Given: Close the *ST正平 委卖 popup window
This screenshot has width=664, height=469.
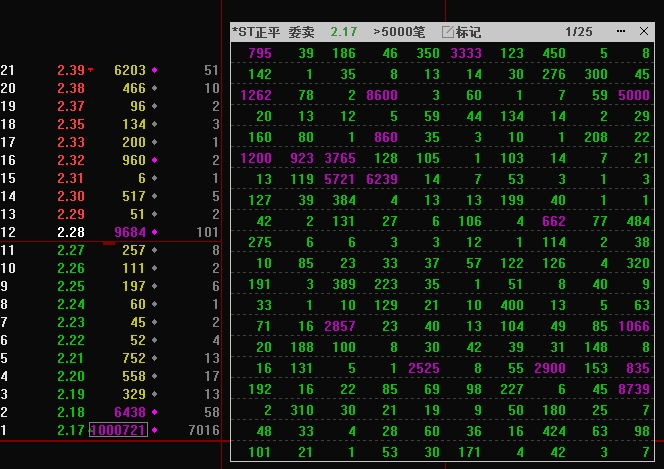Looking at the screenshot, I should (x=644, y=31).
